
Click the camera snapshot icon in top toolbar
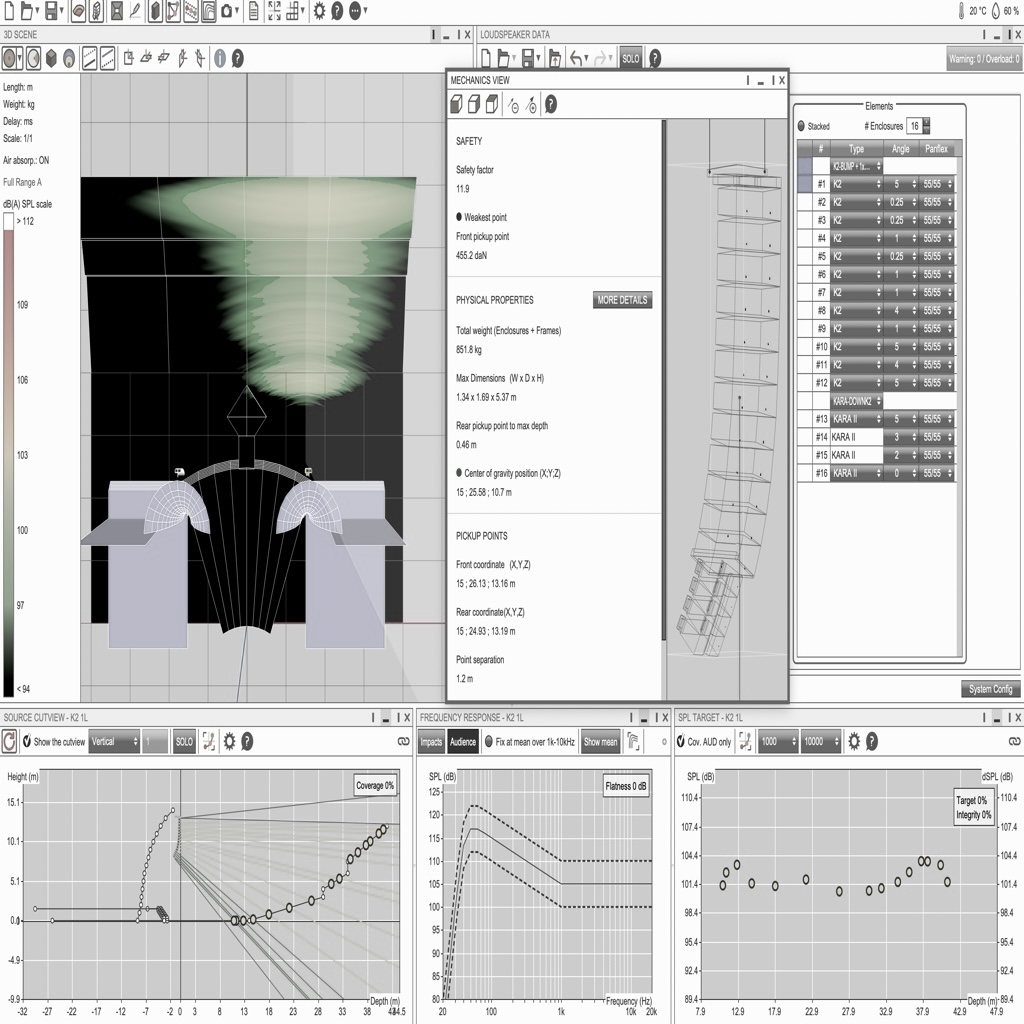(x=228, y=12)
